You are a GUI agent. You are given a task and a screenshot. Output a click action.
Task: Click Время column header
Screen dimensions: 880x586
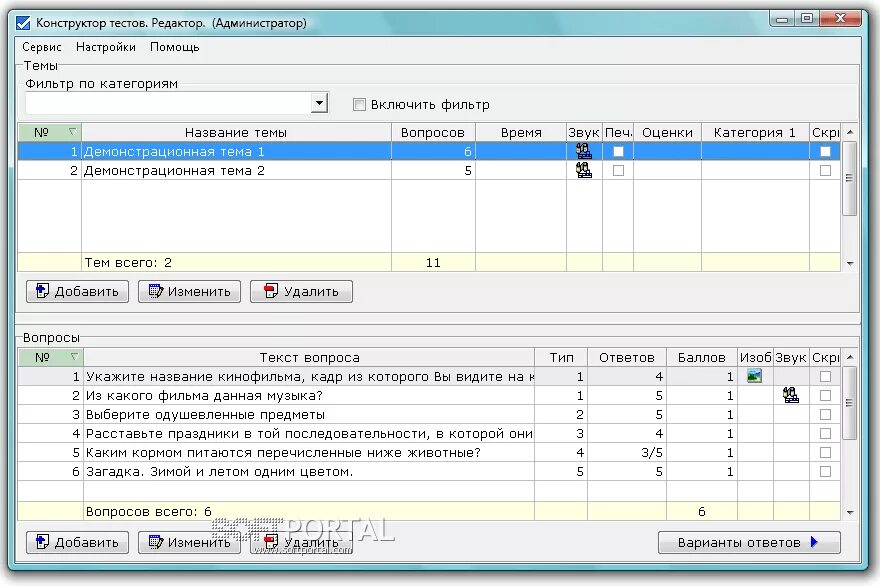point(521,132)
